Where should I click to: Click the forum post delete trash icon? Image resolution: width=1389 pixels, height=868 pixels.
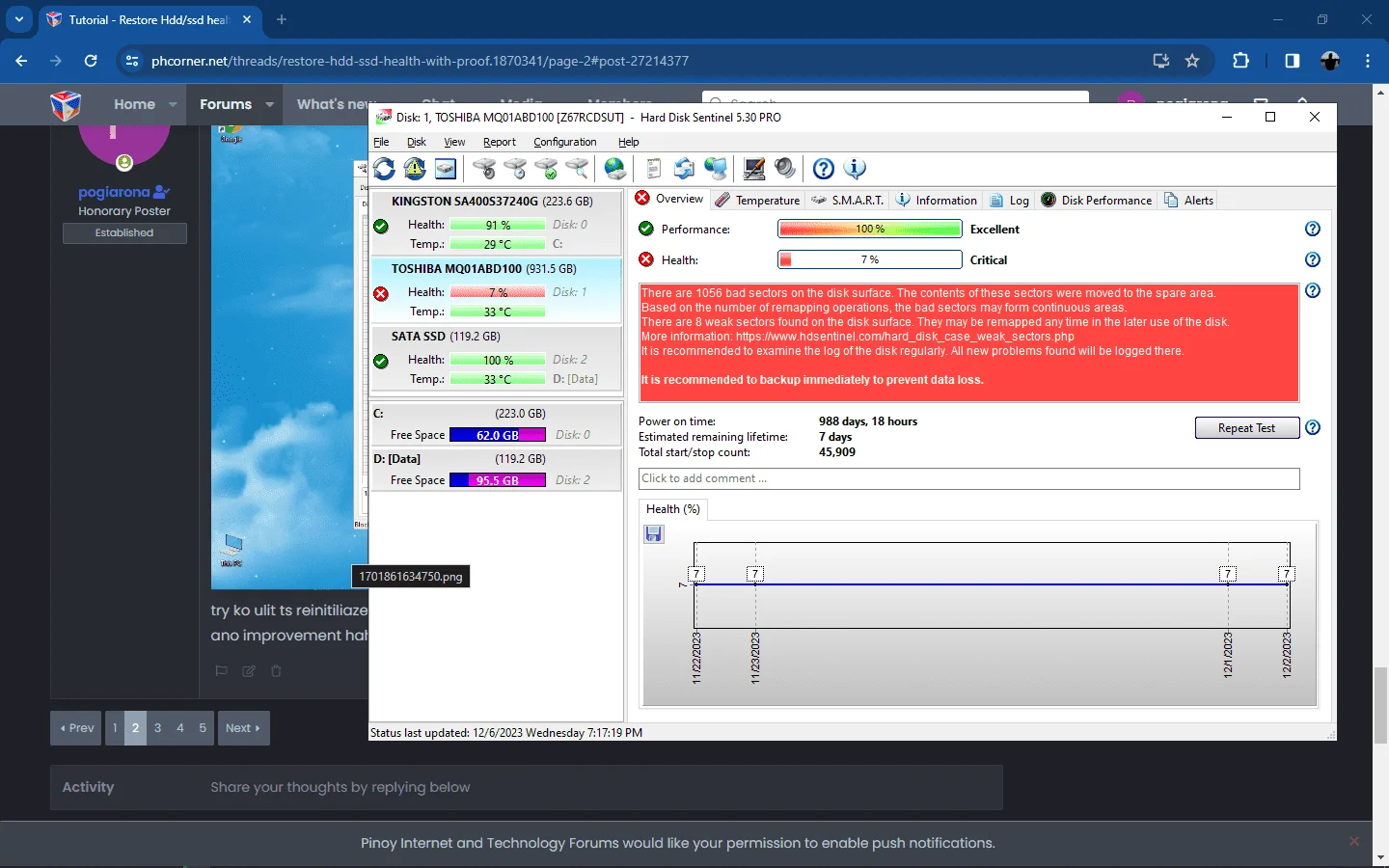(x=276, y=671)
